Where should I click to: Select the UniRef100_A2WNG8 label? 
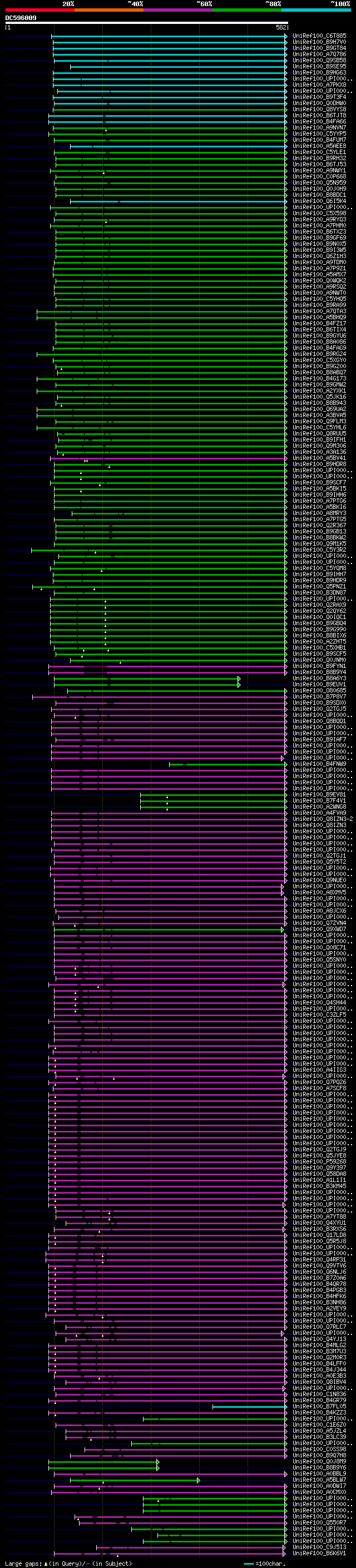click(319, 807)
